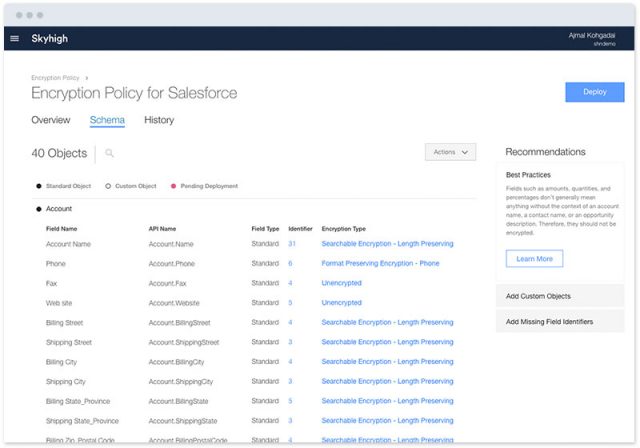Open the History tab
The width and height of the screenshot is (640, 448).
[x=159, y=120]
